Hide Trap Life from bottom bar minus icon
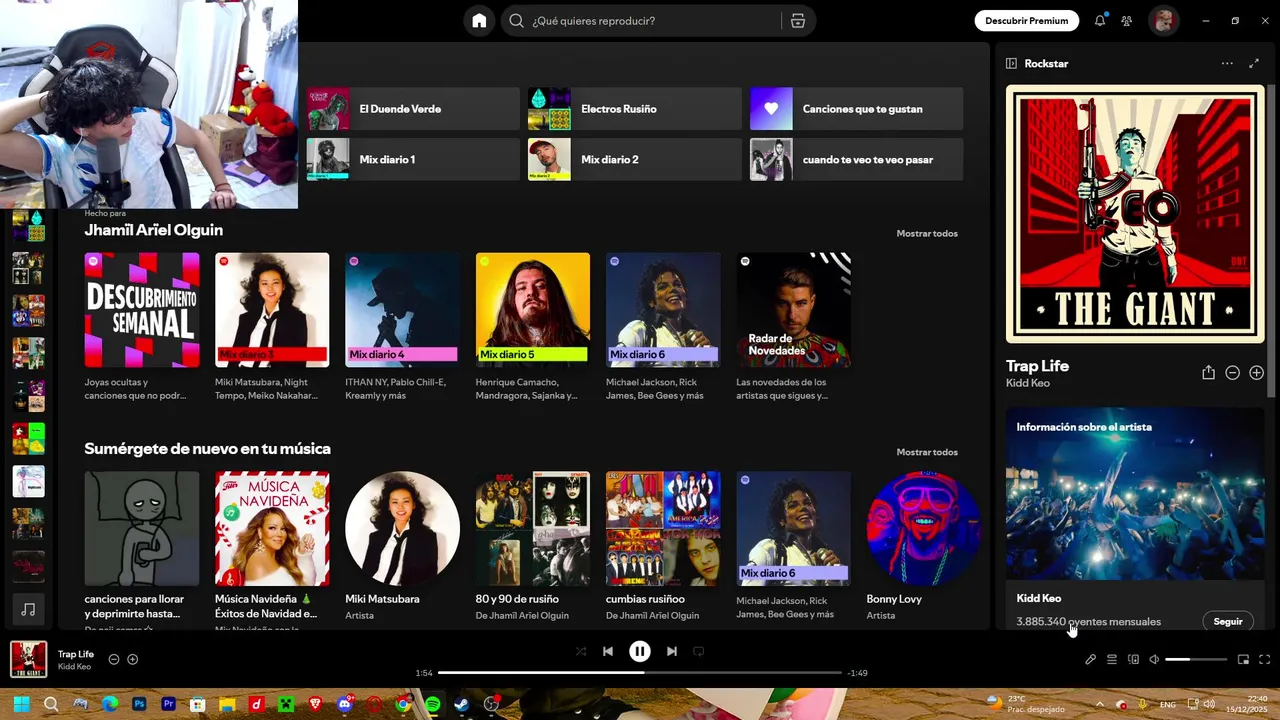Image resolution: width=1280 pixels, height=720 pixels. pyautogui.click(x=114, y=659)
